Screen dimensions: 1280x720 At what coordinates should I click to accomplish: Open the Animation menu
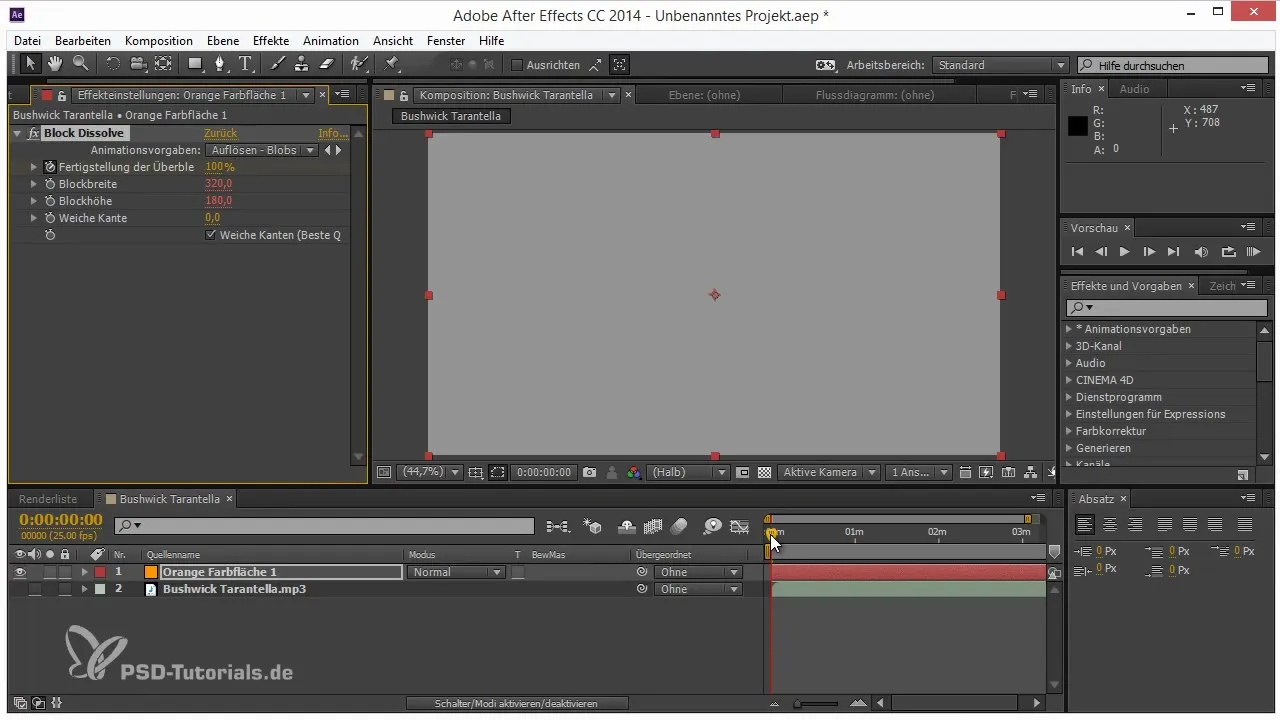pyautogui.click(x=331, y=40)
